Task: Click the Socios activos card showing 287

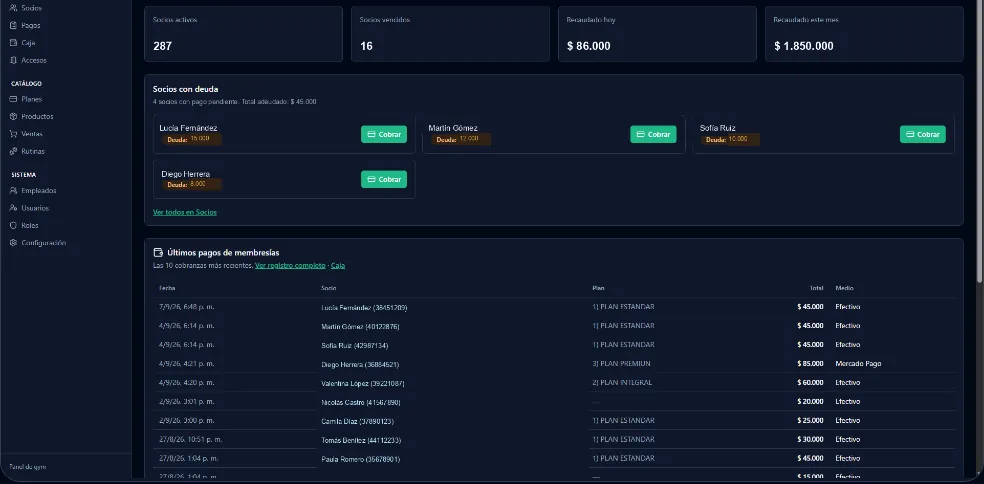Action: tap(243, 34)
